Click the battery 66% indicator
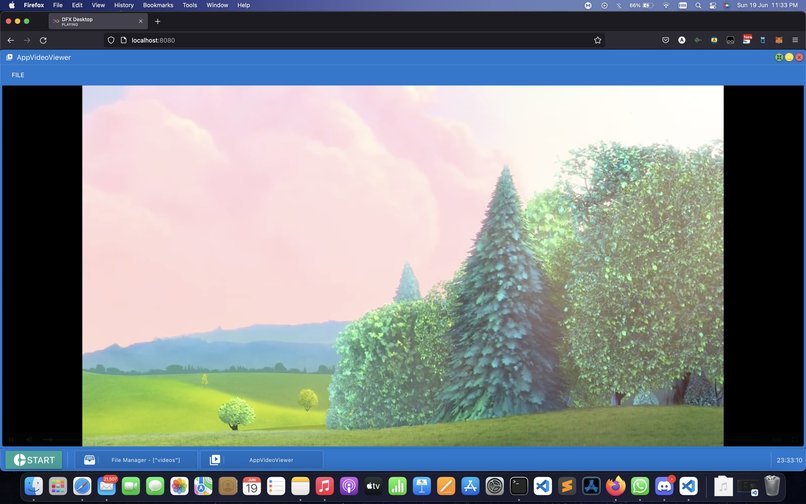Viewport: 806px width, 504px height. (641, 5)
